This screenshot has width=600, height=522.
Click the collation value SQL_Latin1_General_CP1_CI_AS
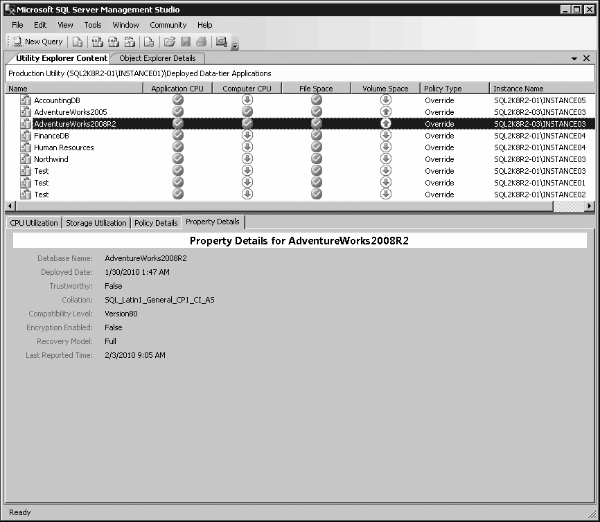(x=160, y=300)
